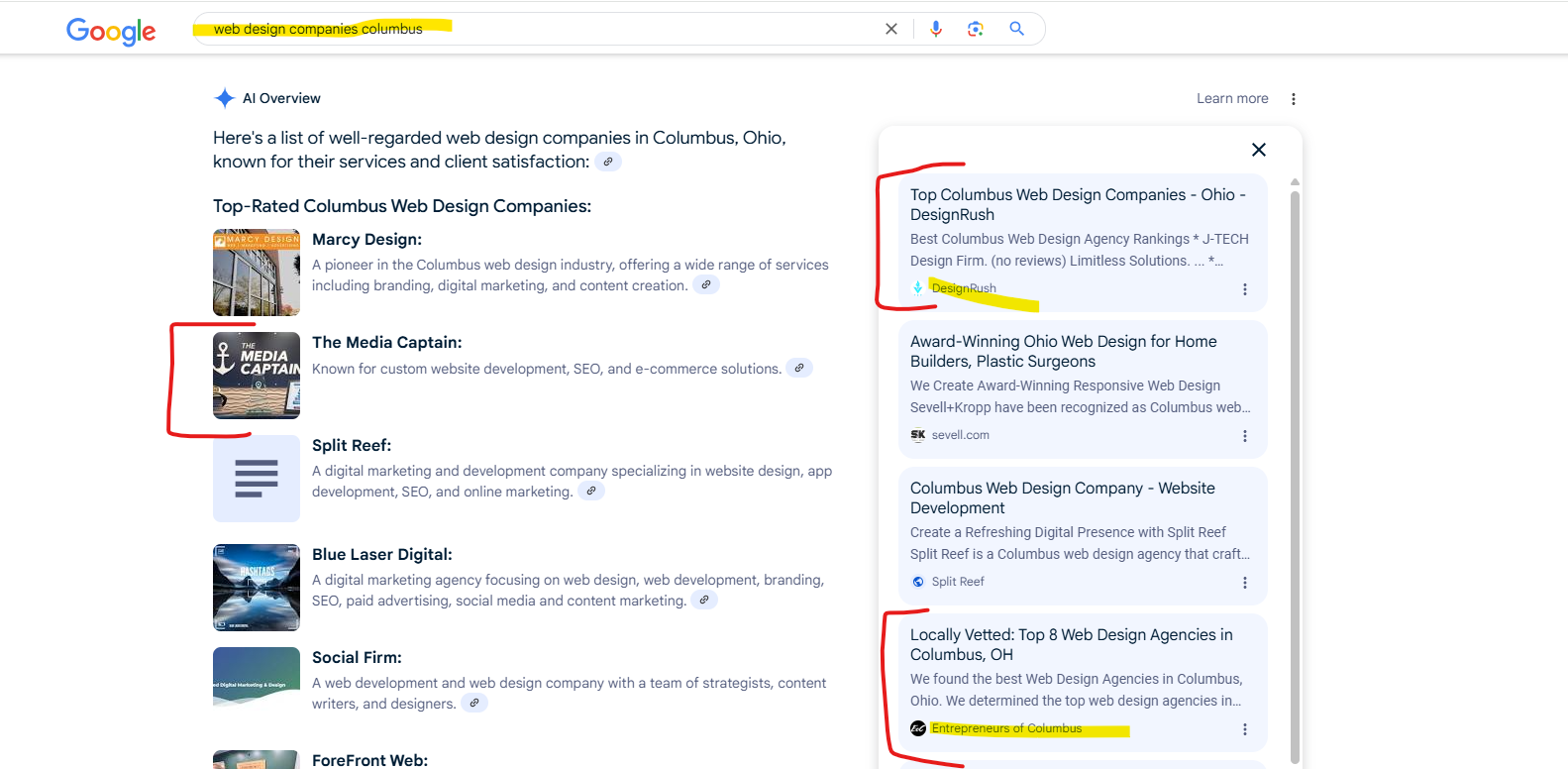Click The Media Captain heading
Screen dimensions: 1568x769
[387, 343]
